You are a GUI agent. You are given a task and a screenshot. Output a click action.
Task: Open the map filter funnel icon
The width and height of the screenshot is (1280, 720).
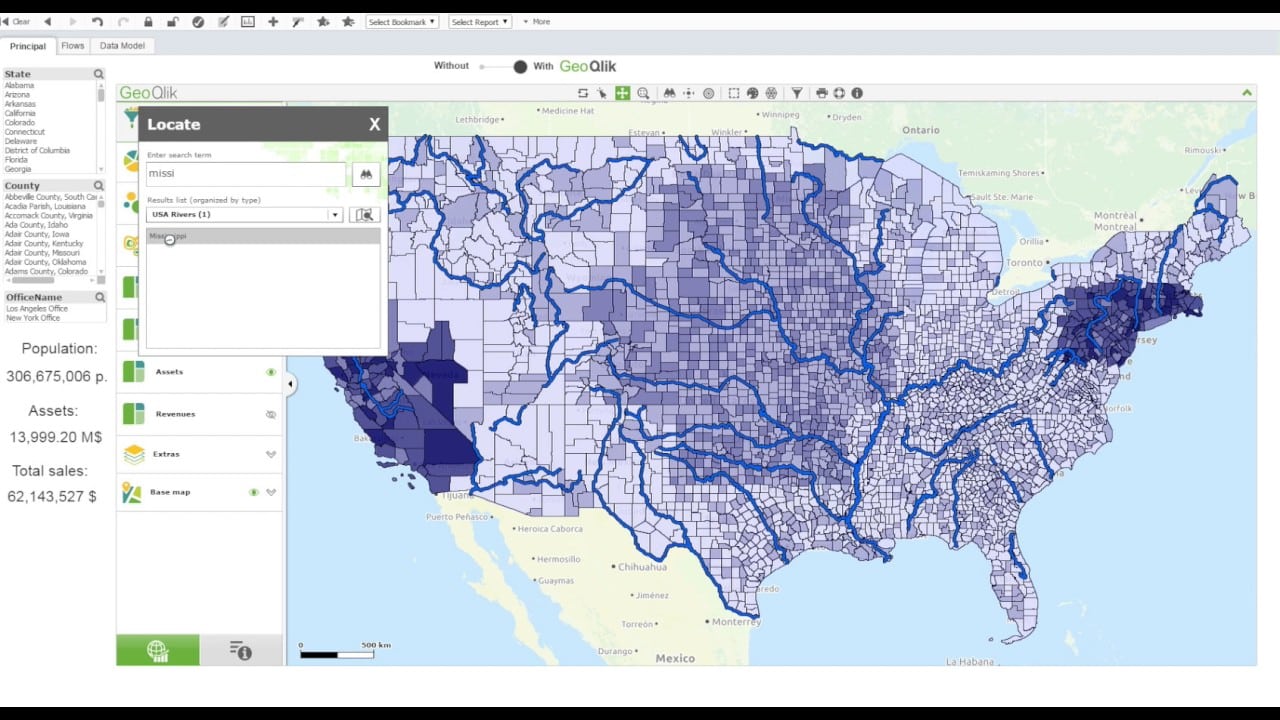coord(797,93)
